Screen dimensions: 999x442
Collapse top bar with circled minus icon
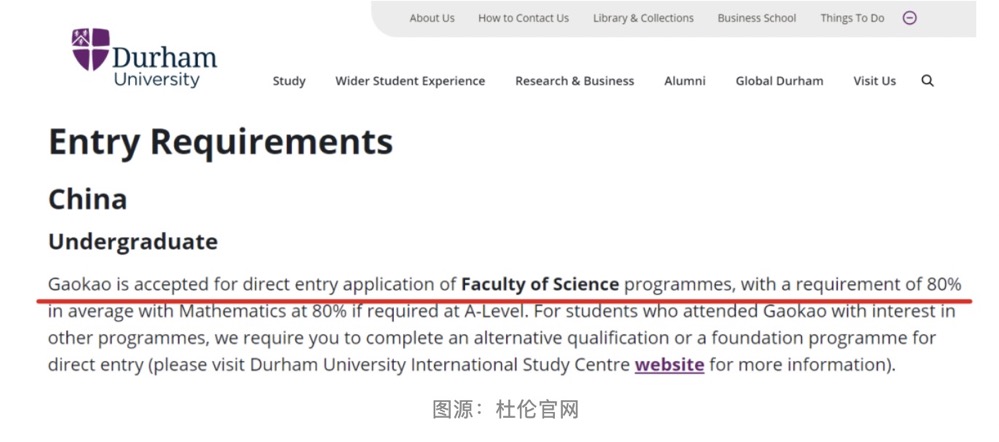point(909,18)
